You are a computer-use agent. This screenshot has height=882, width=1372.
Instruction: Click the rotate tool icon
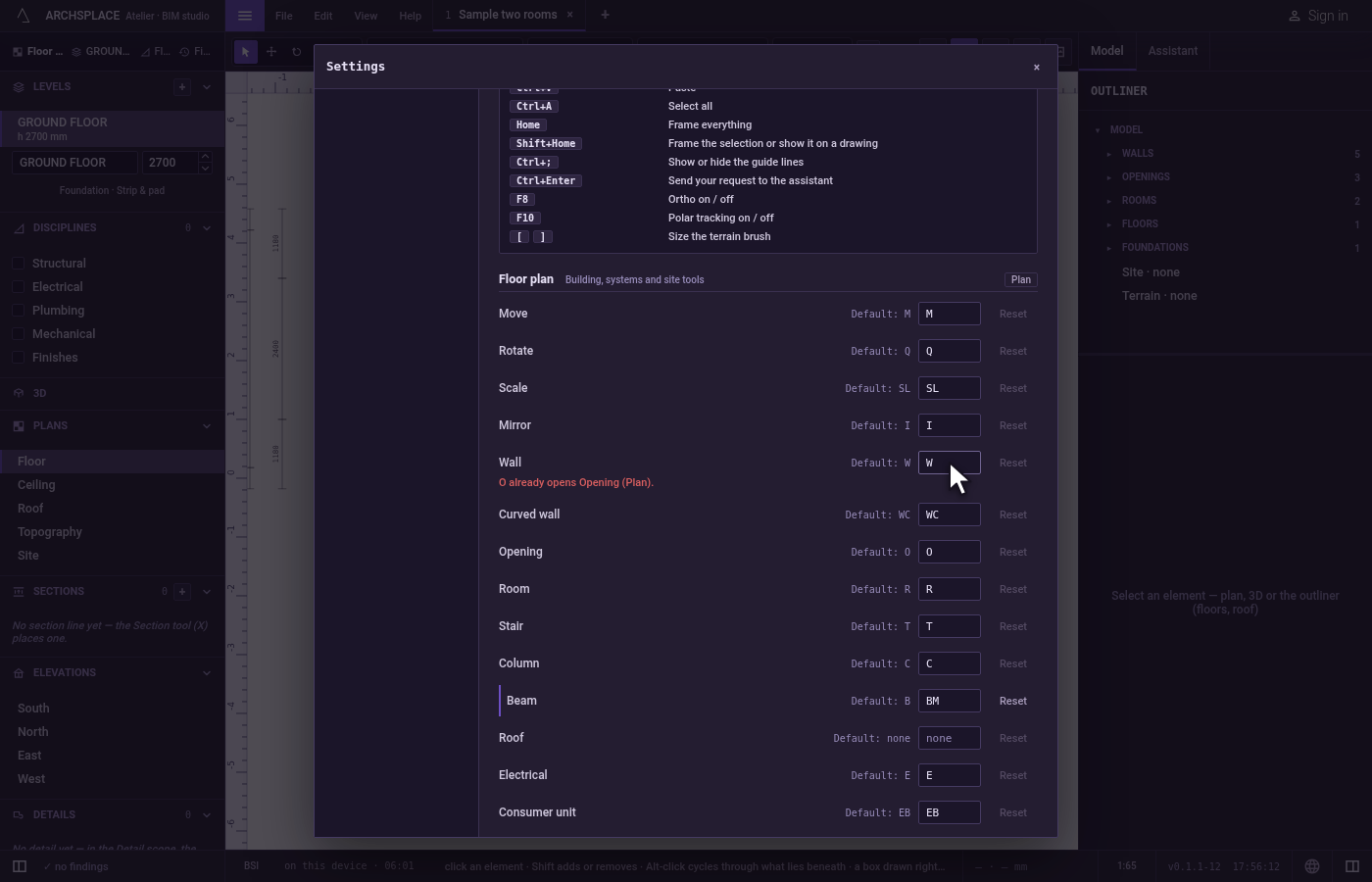point(296,52)
